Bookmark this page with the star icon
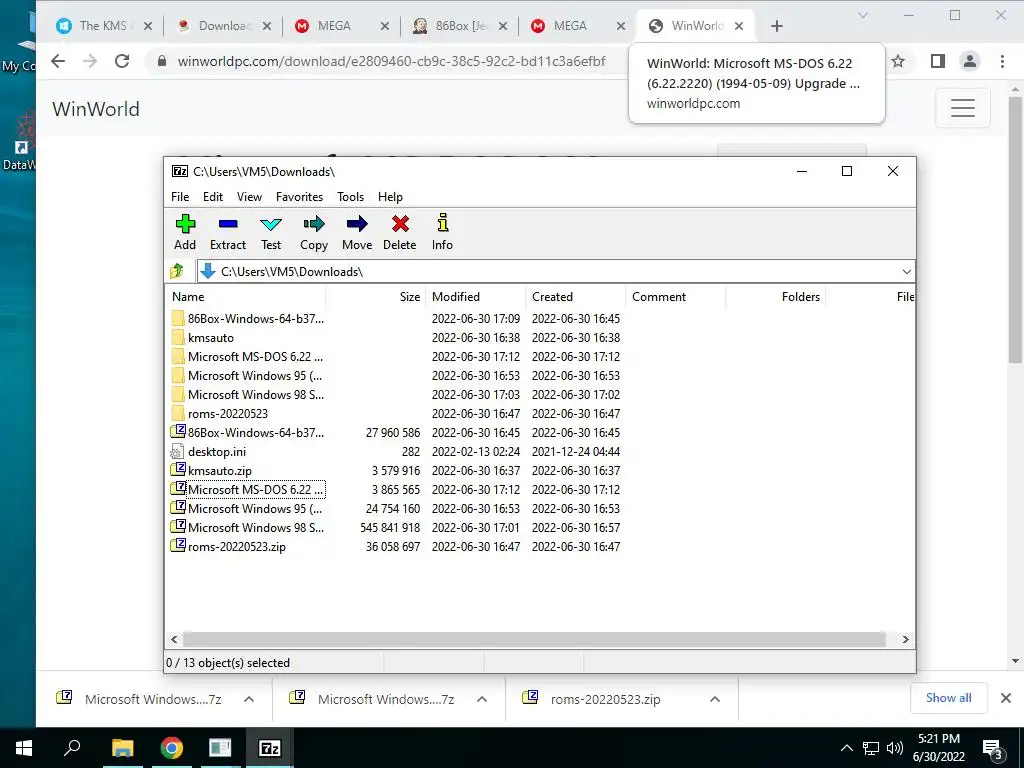 tap(899, 61)
